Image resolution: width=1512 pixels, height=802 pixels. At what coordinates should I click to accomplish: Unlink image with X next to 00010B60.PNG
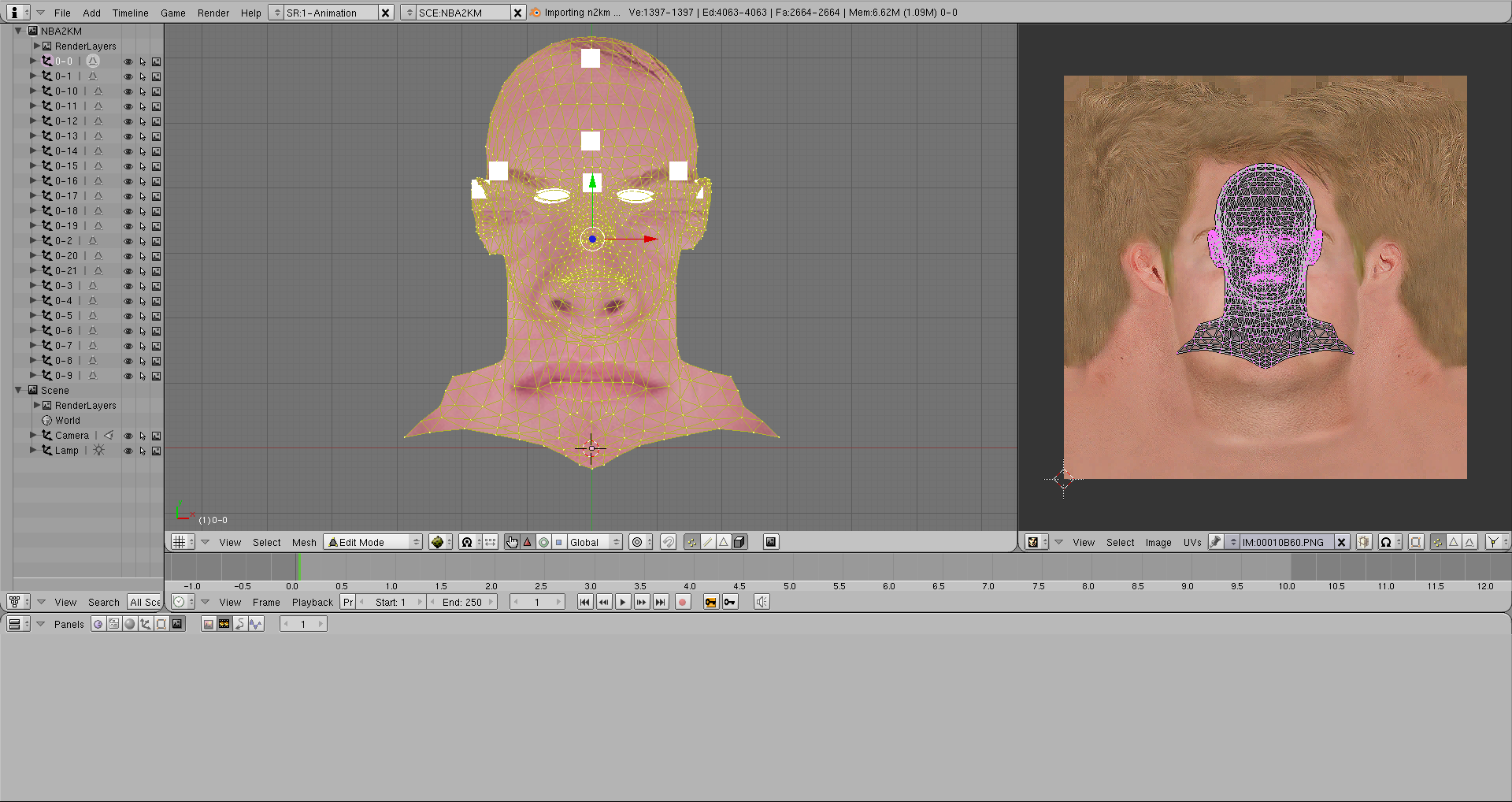click(1342, 542)
